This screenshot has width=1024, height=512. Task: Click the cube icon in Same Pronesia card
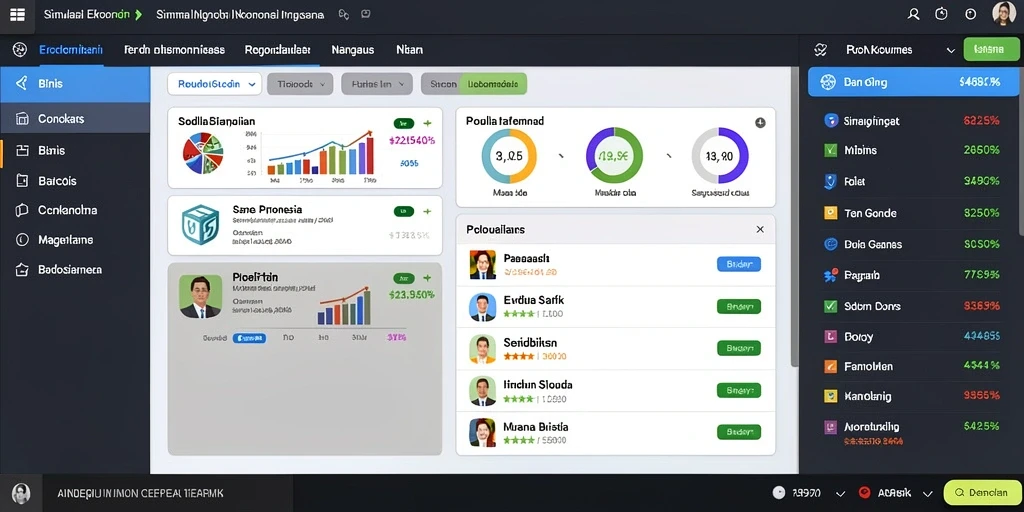[x=200, y=225]
